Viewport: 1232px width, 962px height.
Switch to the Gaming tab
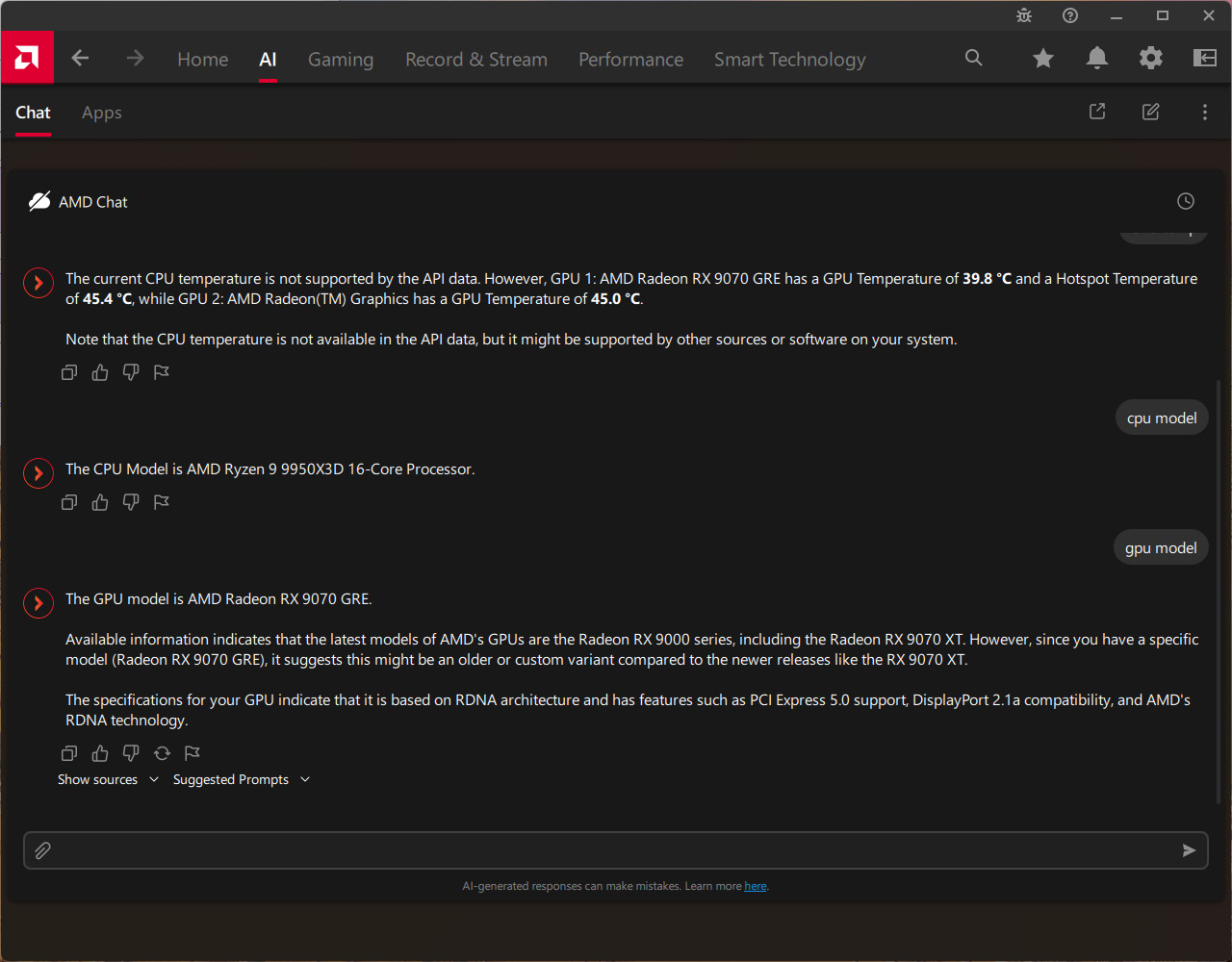(341, 60)
